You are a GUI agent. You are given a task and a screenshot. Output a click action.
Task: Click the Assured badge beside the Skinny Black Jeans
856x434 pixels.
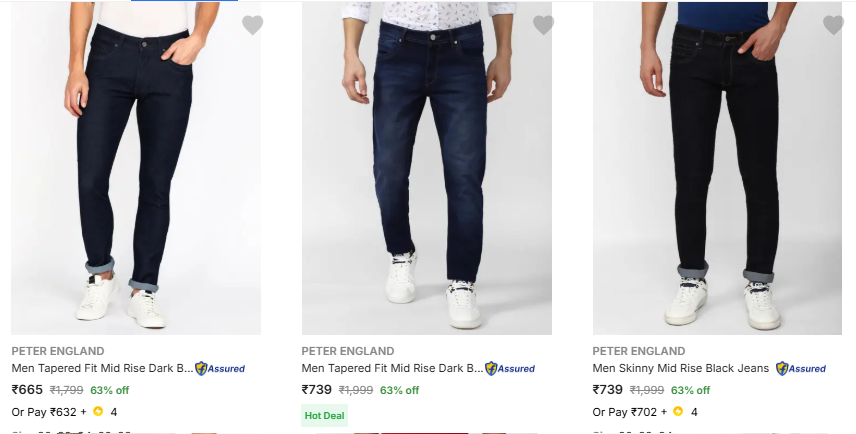coord(801,369)
